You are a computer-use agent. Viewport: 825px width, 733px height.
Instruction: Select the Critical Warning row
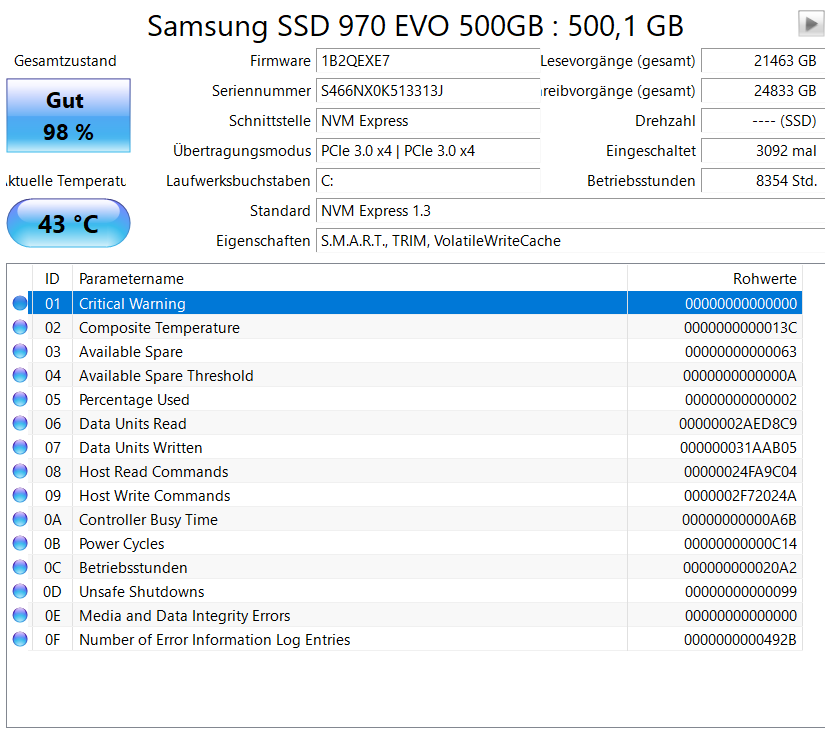click(x=405, y=303)
